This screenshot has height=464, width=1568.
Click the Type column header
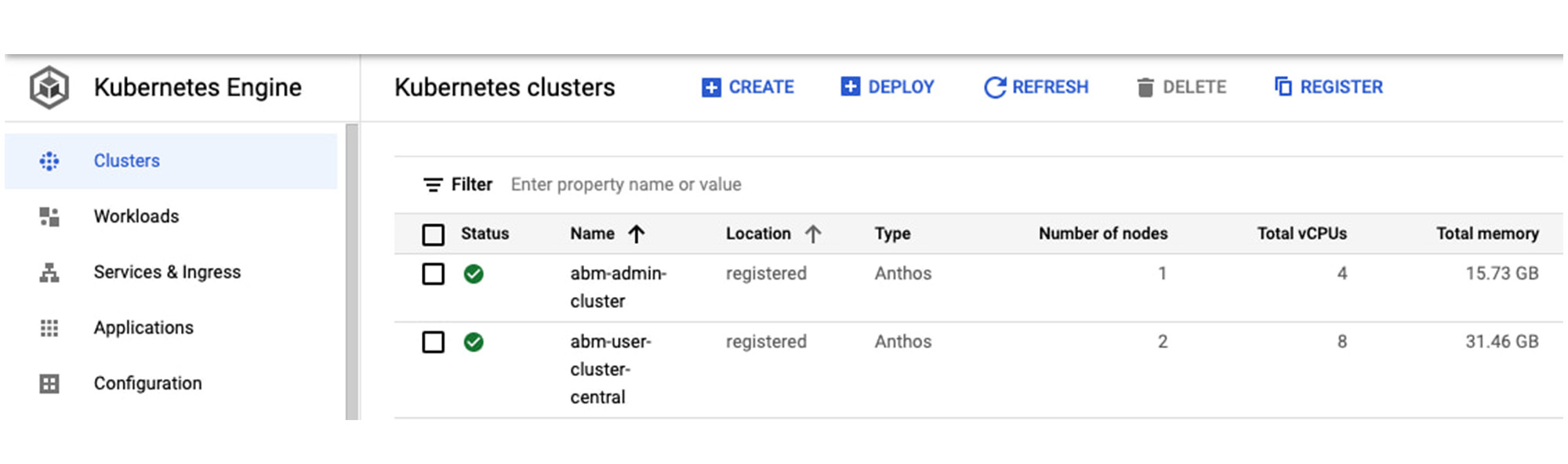892,234
